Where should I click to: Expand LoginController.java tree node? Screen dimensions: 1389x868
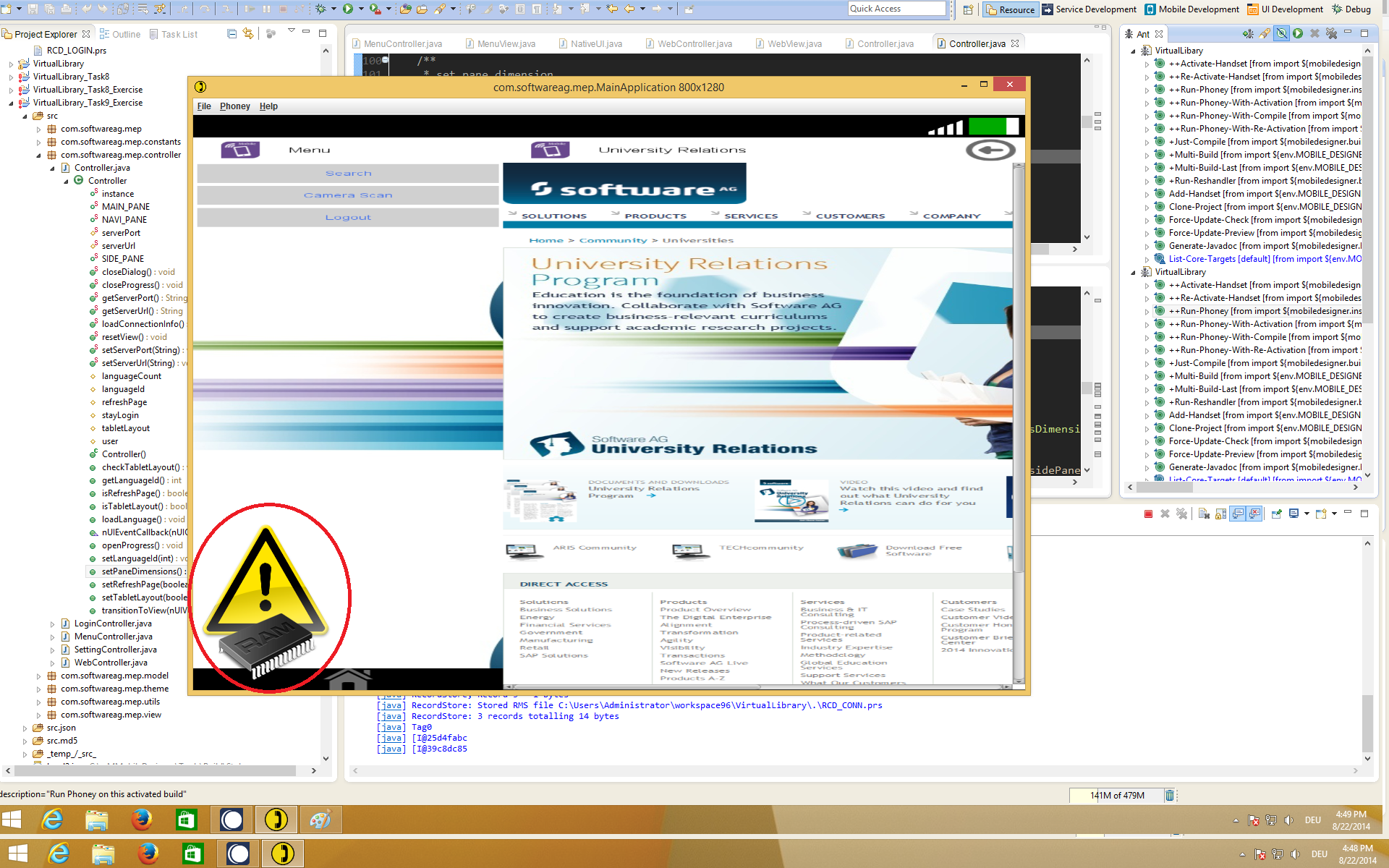pos(52,624)
